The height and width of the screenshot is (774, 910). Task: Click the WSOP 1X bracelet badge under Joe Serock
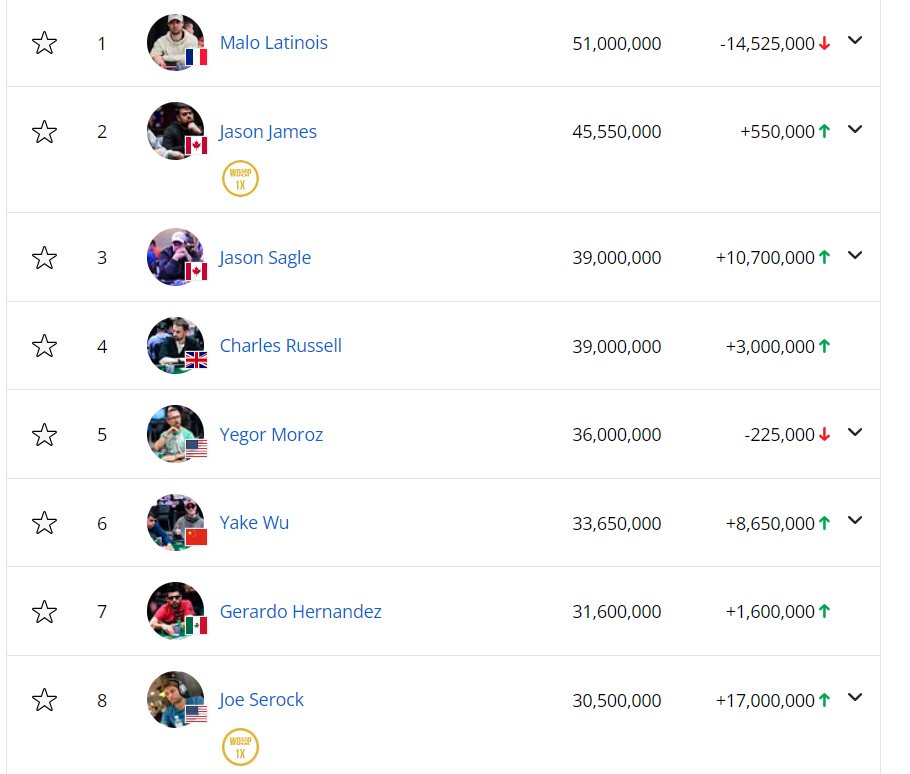[x=240, y=747]
